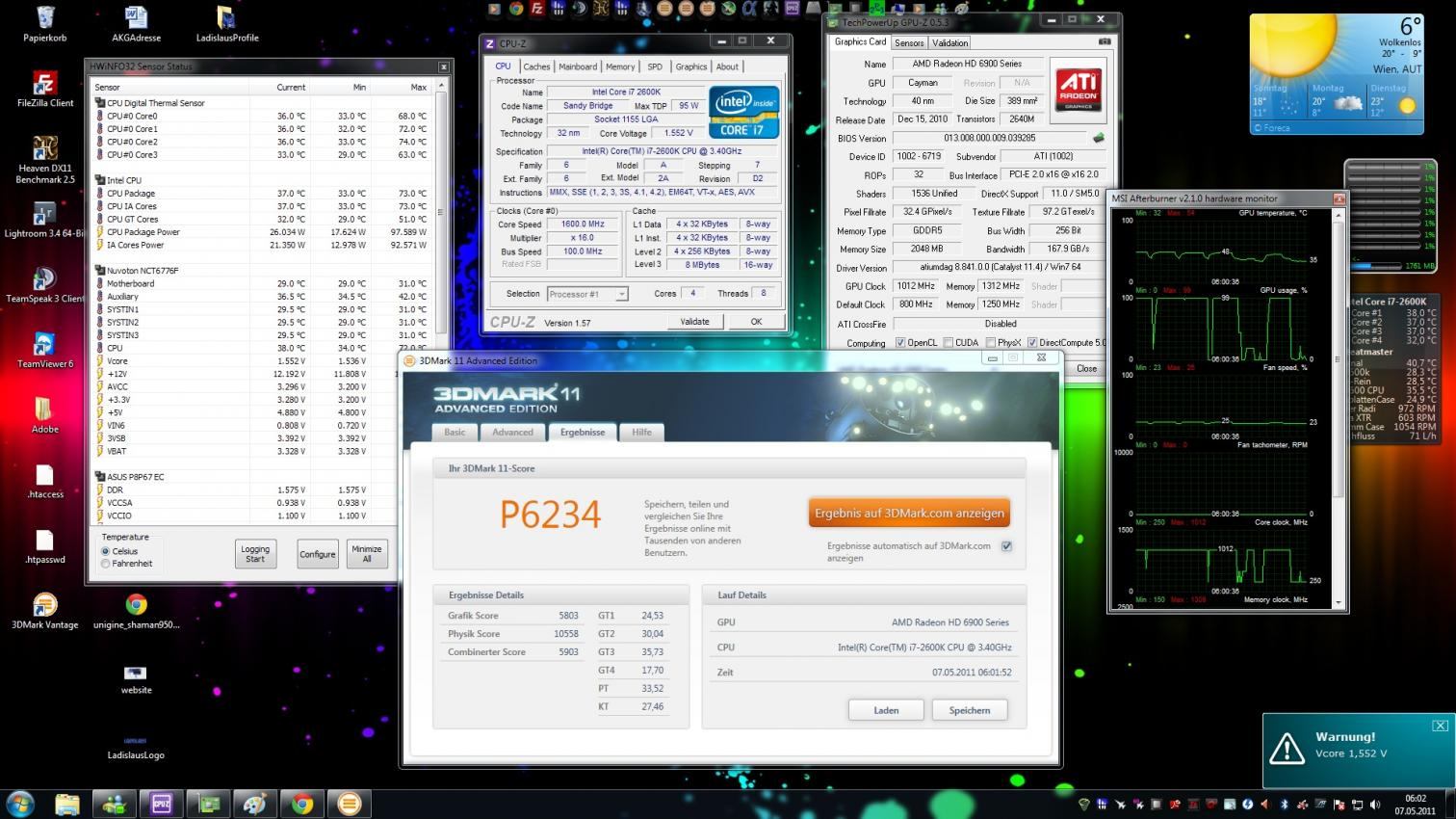Click the OK button in CPU-Z
This screenshot has width=1456, height=819.
tap(756, 322)
